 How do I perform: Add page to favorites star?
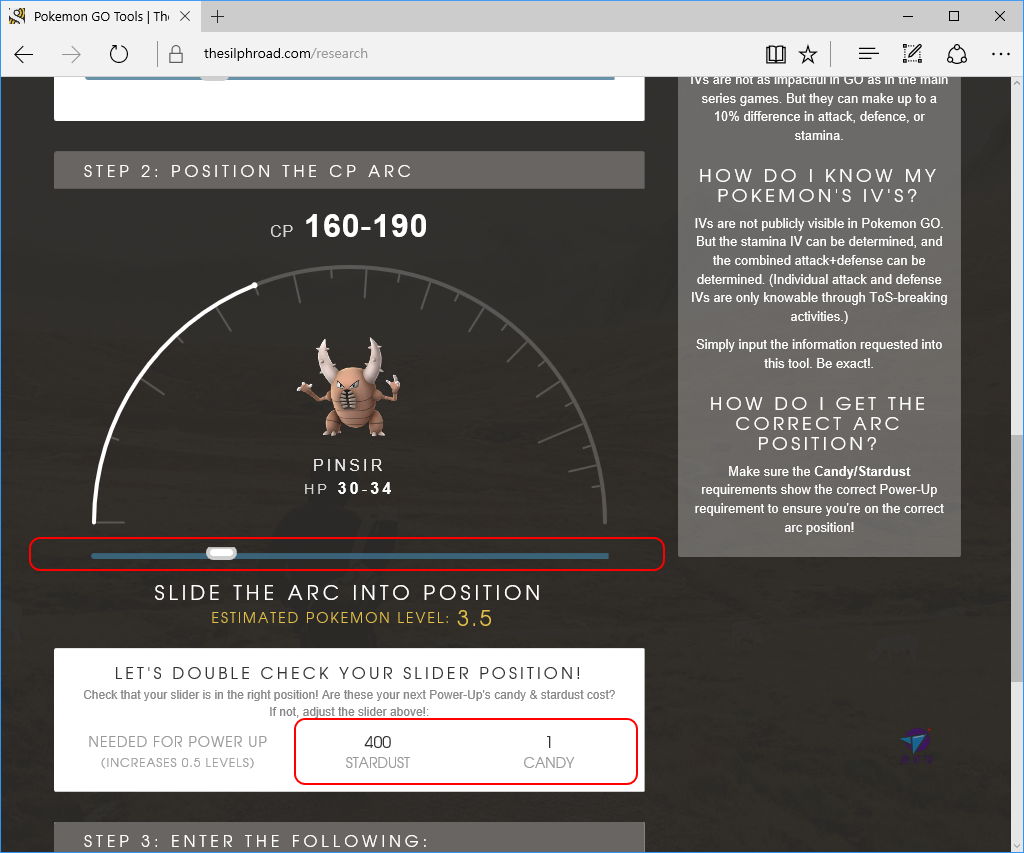pyautogui.click(x=808, y=54)
